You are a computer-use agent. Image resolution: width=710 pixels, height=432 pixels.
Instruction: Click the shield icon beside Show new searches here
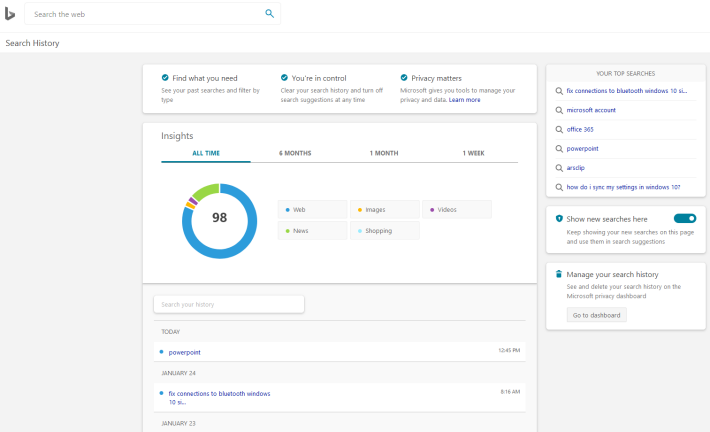559,219
